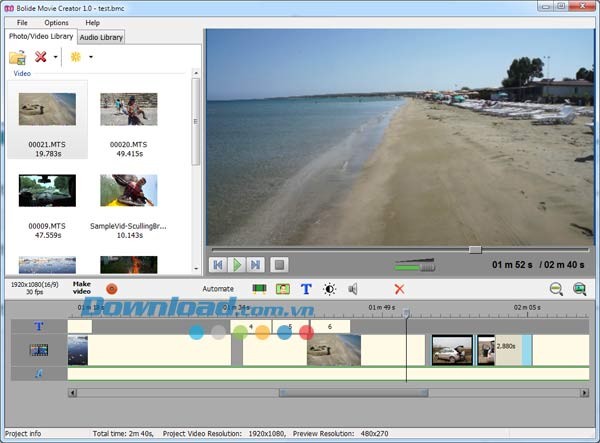Click the blue T add text icon

coord(306,289)
